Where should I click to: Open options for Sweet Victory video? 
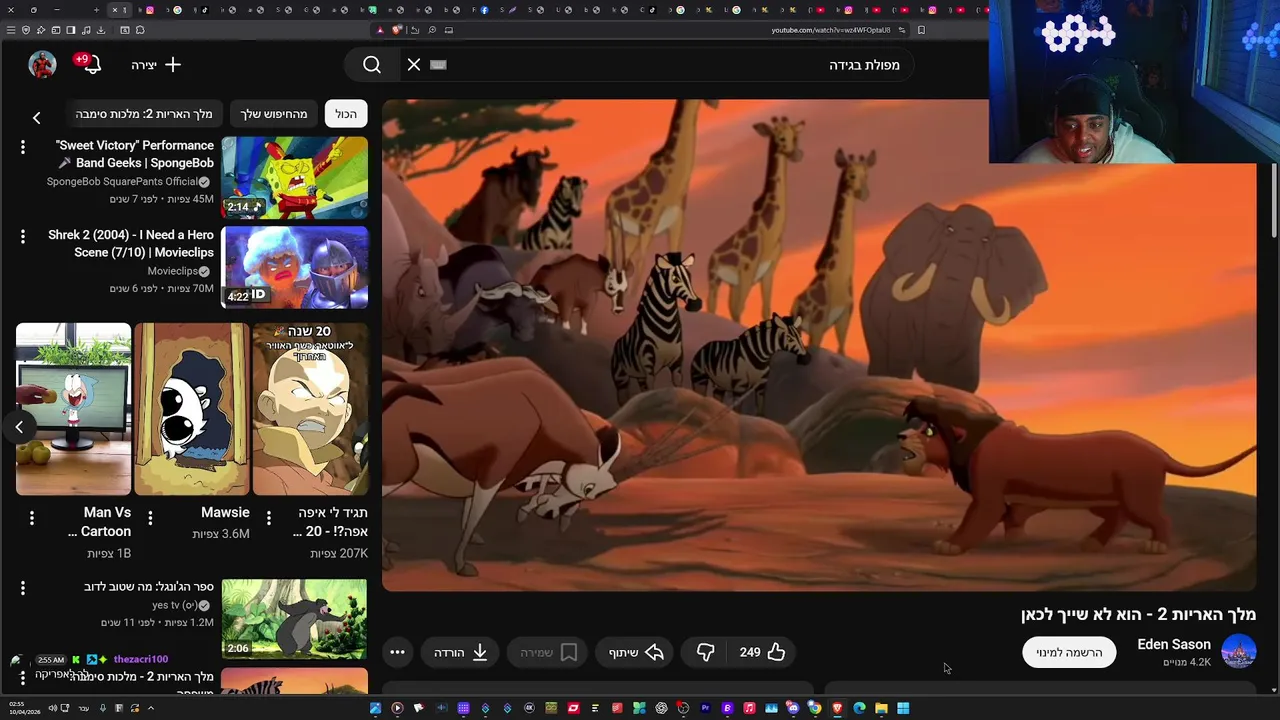coord(22,147)
